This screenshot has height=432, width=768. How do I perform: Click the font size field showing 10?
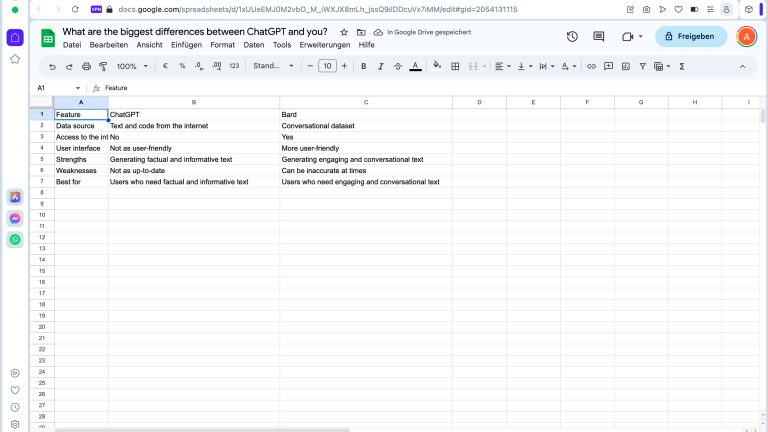[327, 66]
